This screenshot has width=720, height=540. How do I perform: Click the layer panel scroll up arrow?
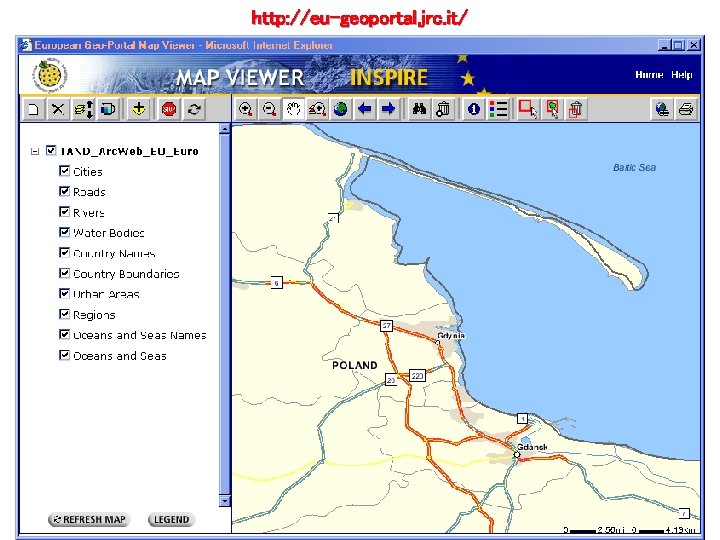point(225,129)
